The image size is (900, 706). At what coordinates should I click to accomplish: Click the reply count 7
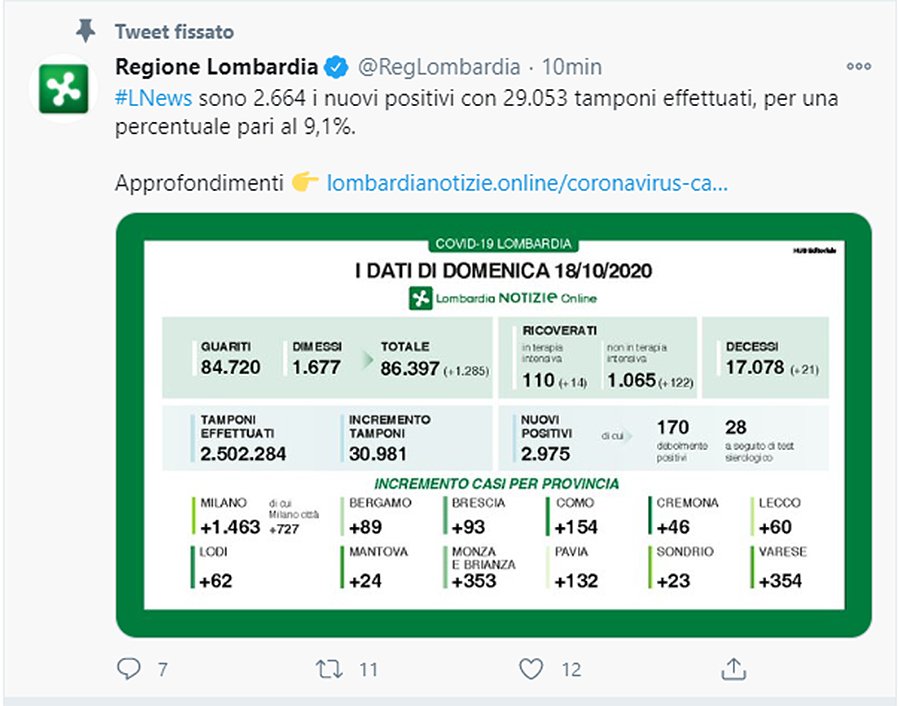click(163, 669)
